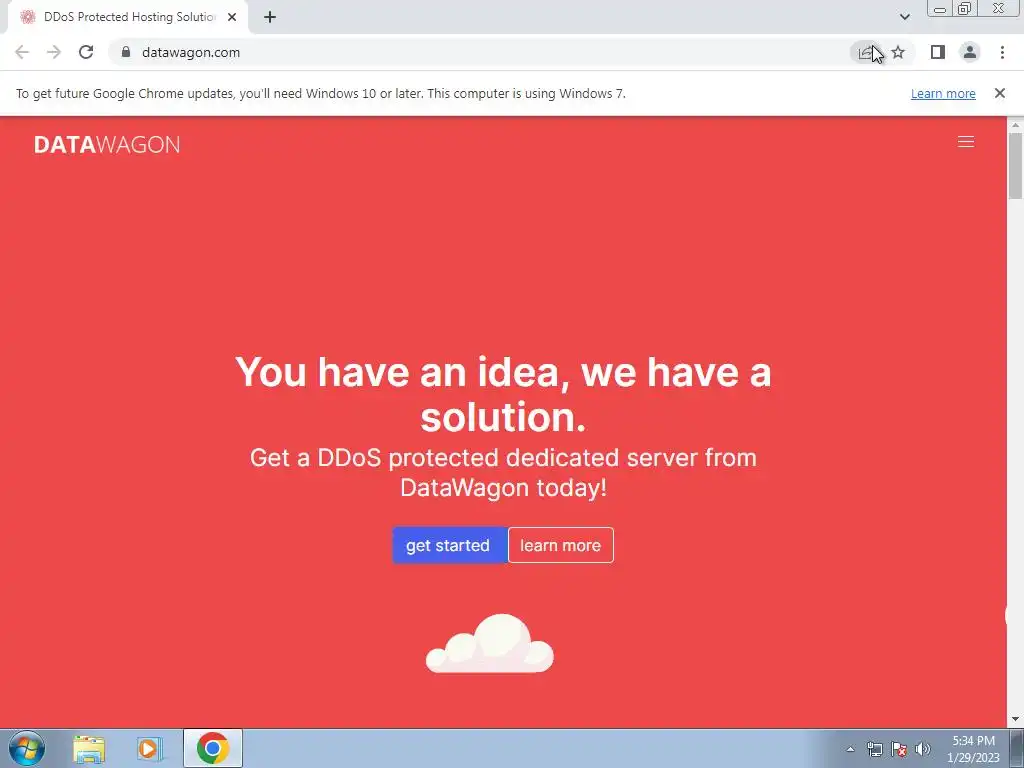1024x768 pixels.
Task: Open the Windows Start menu
Action: [x=26, y=748]
